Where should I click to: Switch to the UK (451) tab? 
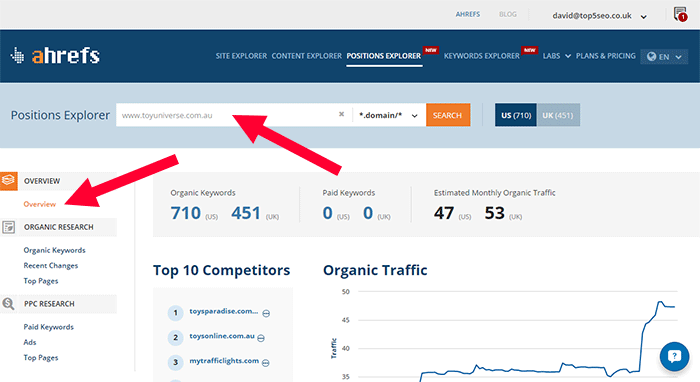pyautogui.click(x=558, y=115)
